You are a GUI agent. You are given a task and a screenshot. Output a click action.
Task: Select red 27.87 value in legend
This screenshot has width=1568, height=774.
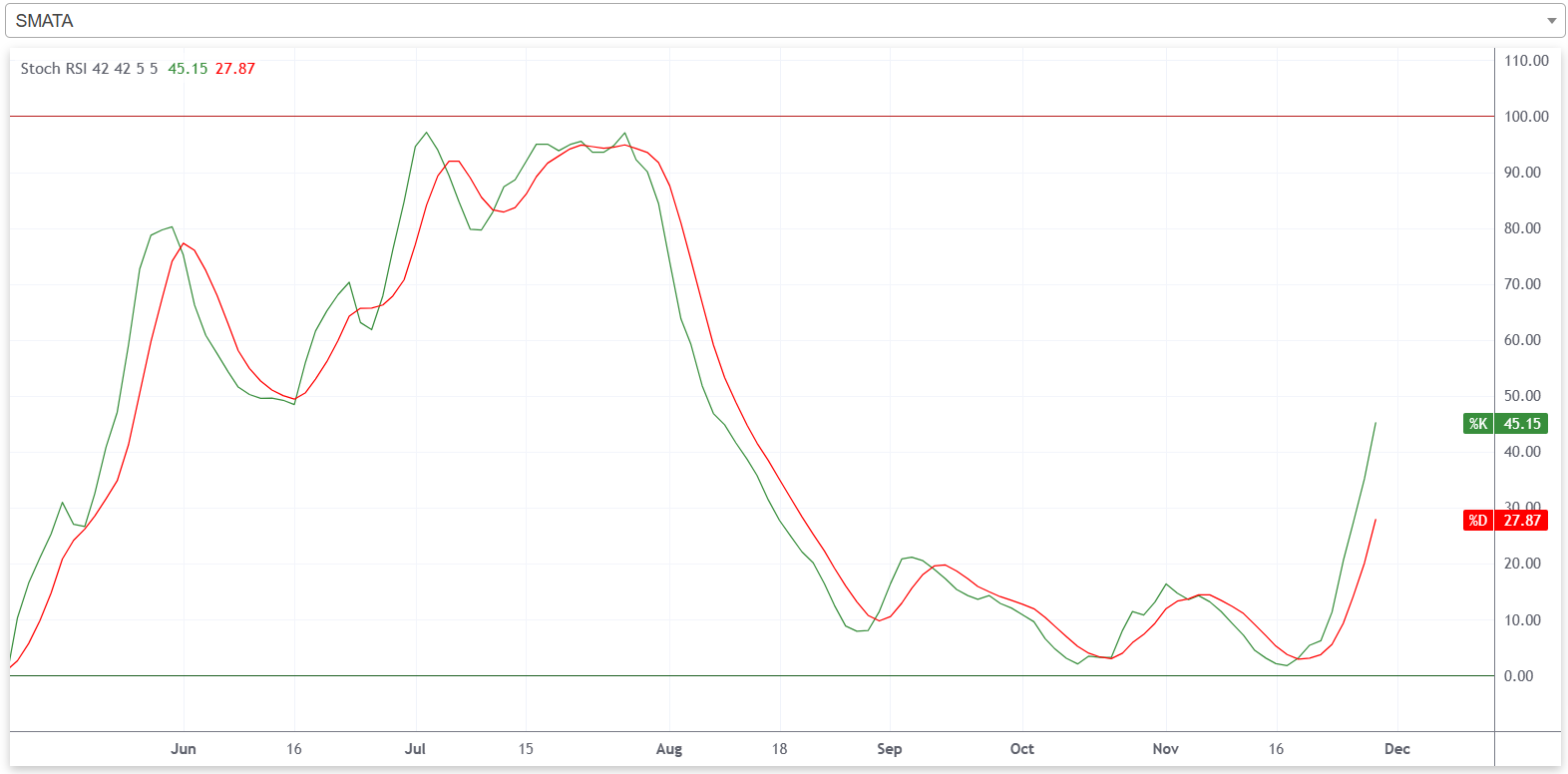[x=235, y=69]
